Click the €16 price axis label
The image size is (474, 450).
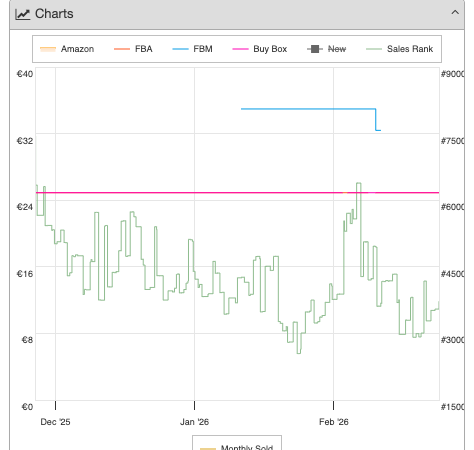click(x=25, y=274)
